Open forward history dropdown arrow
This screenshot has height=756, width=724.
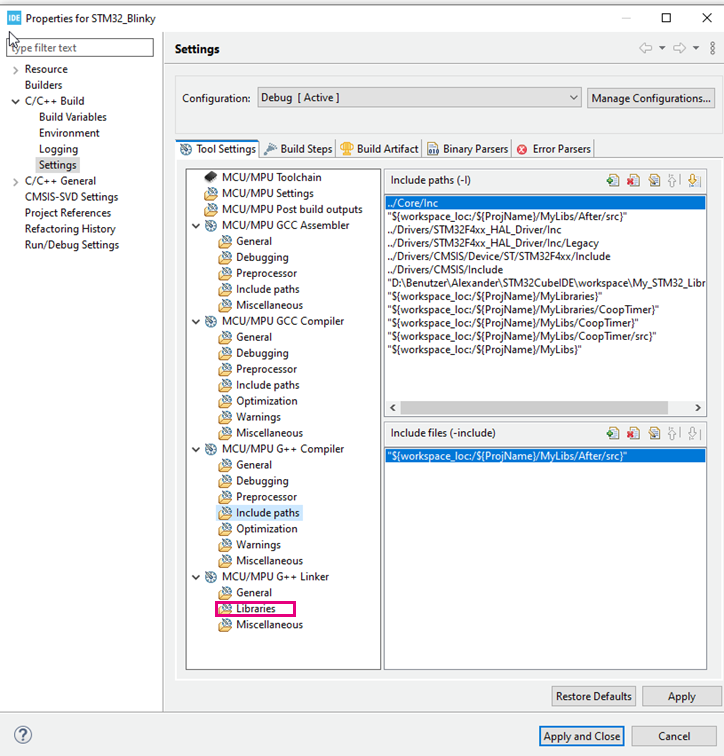(x=696, y=48)
